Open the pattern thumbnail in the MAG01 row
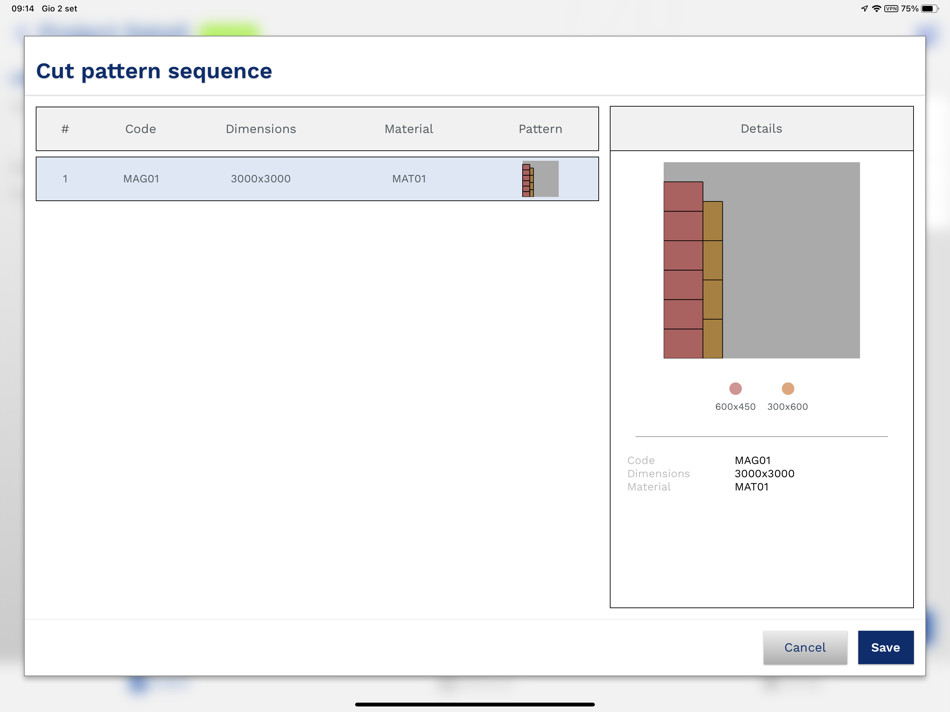 click(540, 179)
